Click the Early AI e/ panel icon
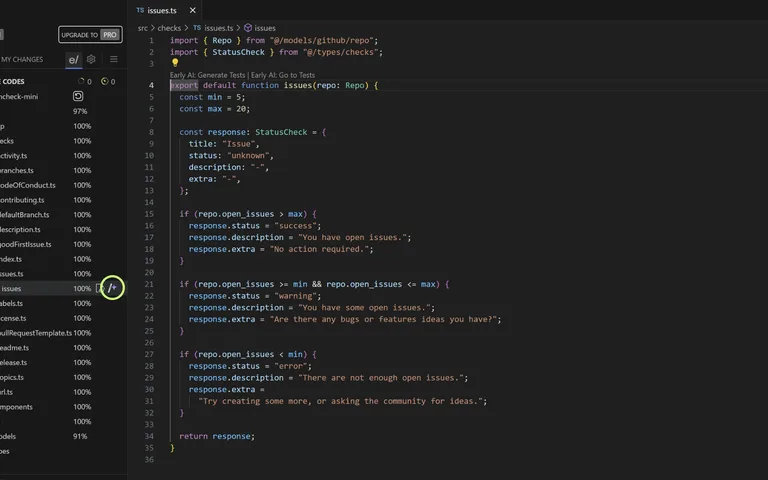Image resolution: width=768 pixels, height=480 pixels. pyautogui.click(x=73, y=60)
